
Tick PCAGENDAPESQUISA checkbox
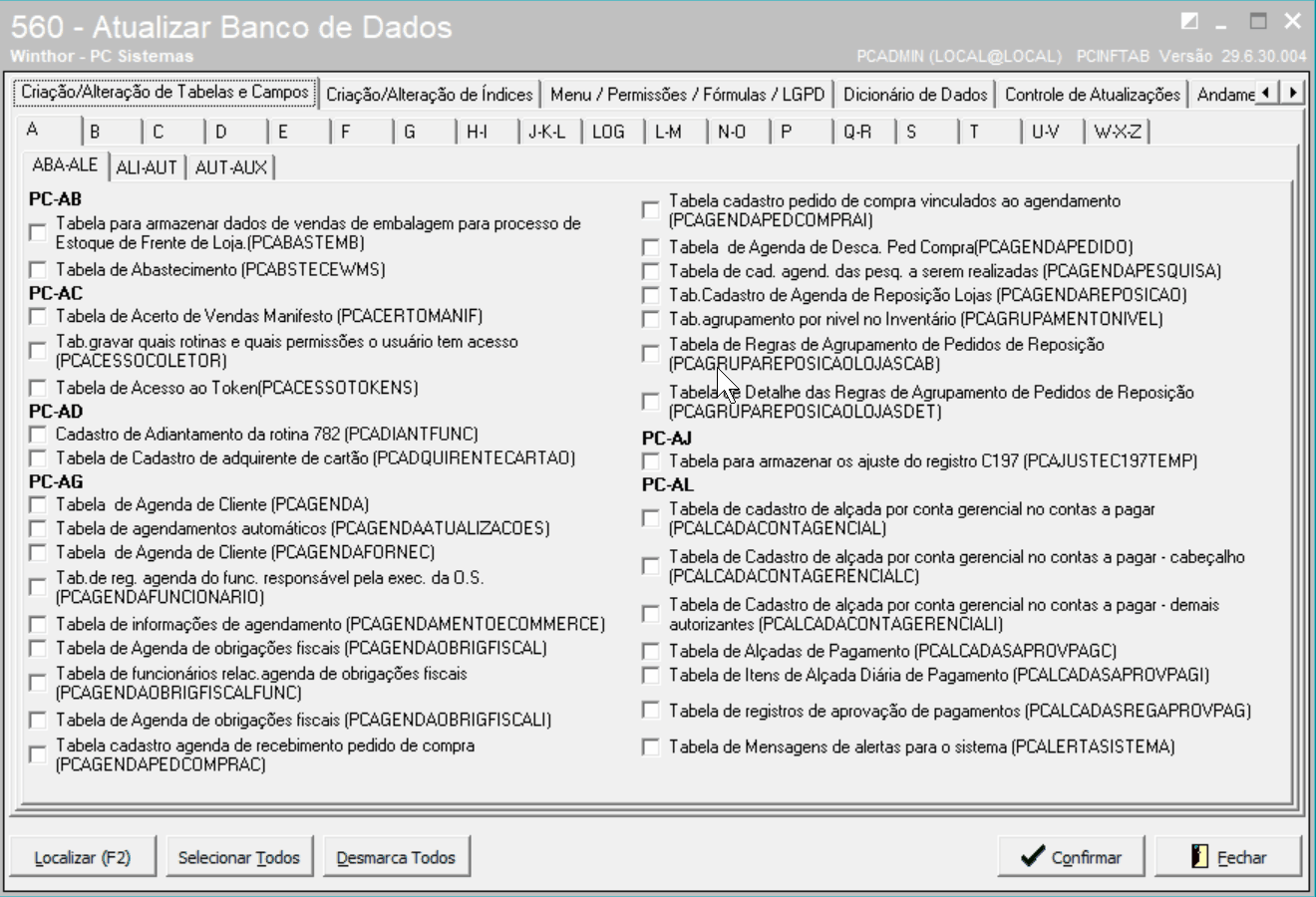[x=651, y=271]
